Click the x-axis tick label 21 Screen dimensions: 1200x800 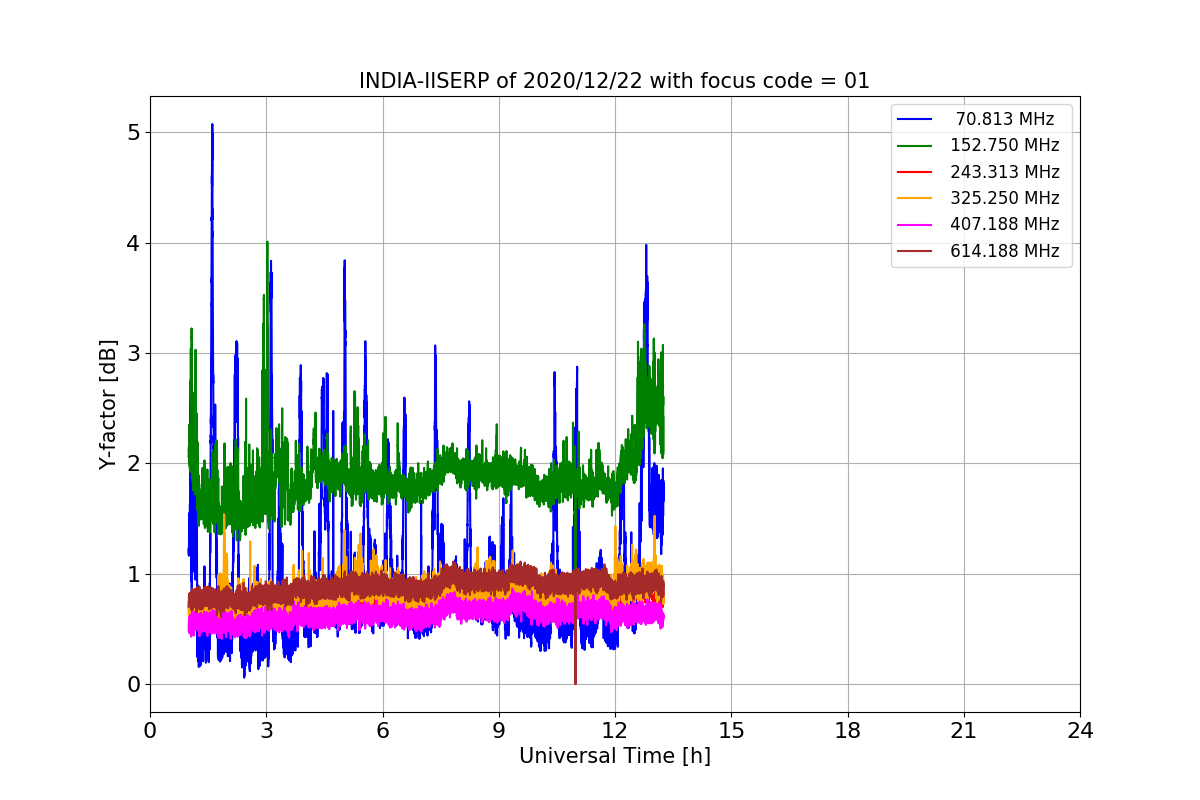click(x=964, y=731)
